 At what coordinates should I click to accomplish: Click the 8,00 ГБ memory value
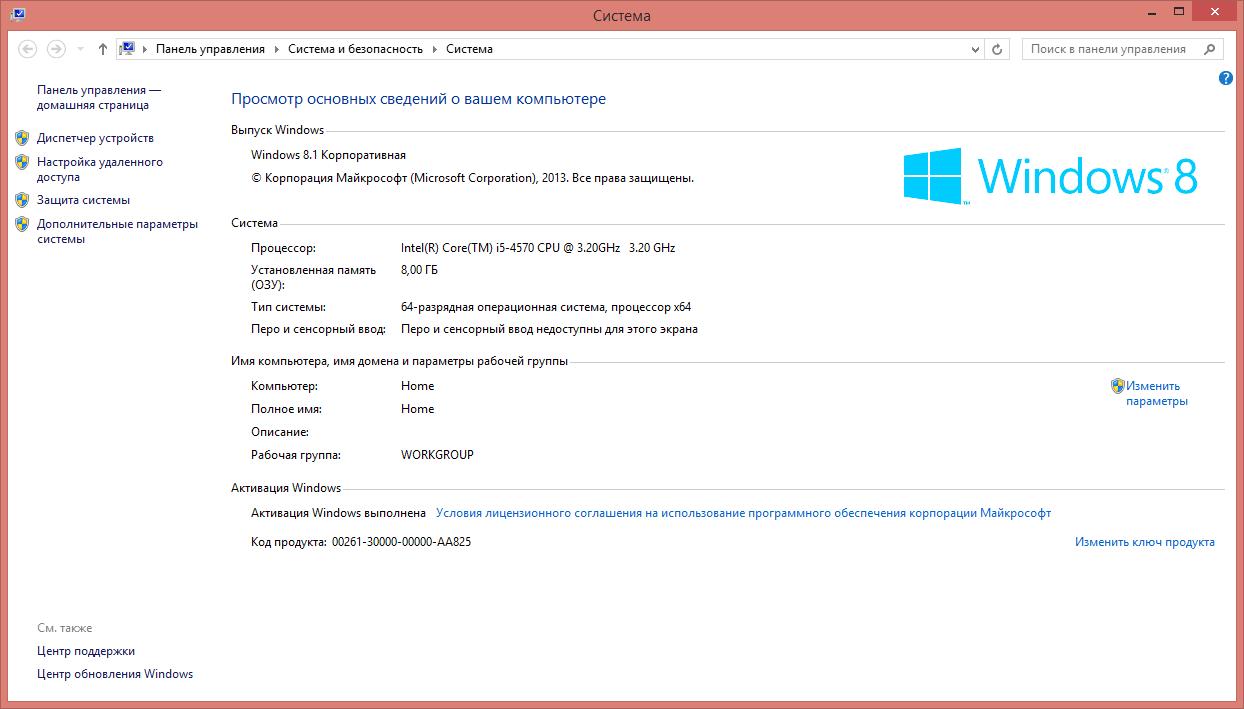coord(419,270)
